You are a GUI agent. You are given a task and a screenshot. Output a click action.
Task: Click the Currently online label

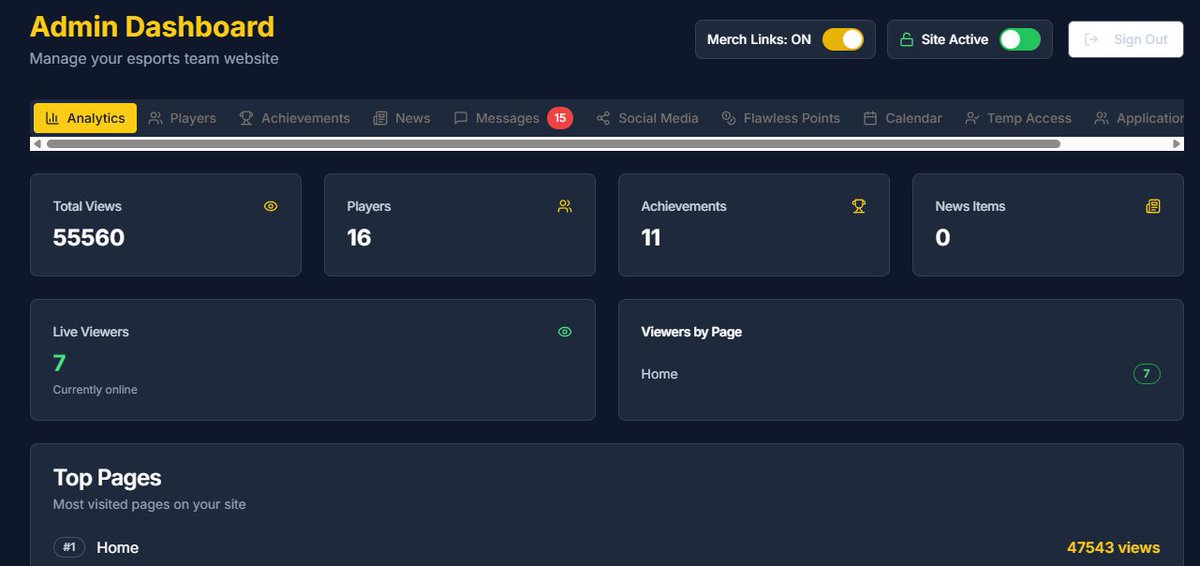tap(95, 389)
